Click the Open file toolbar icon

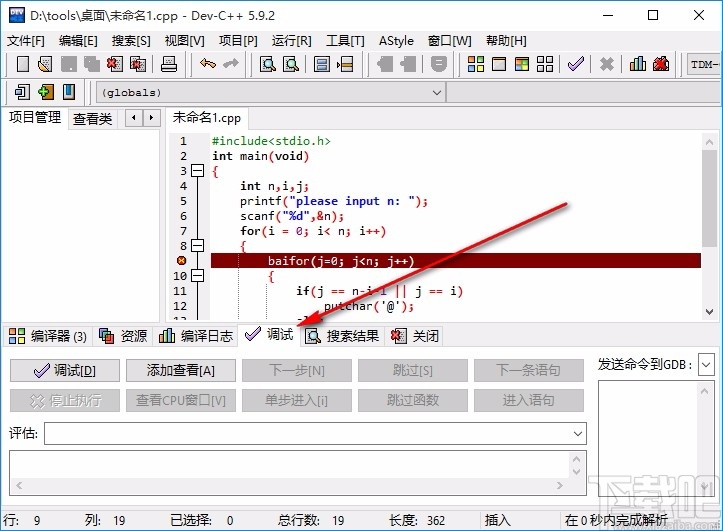click(x=45, y=64)
